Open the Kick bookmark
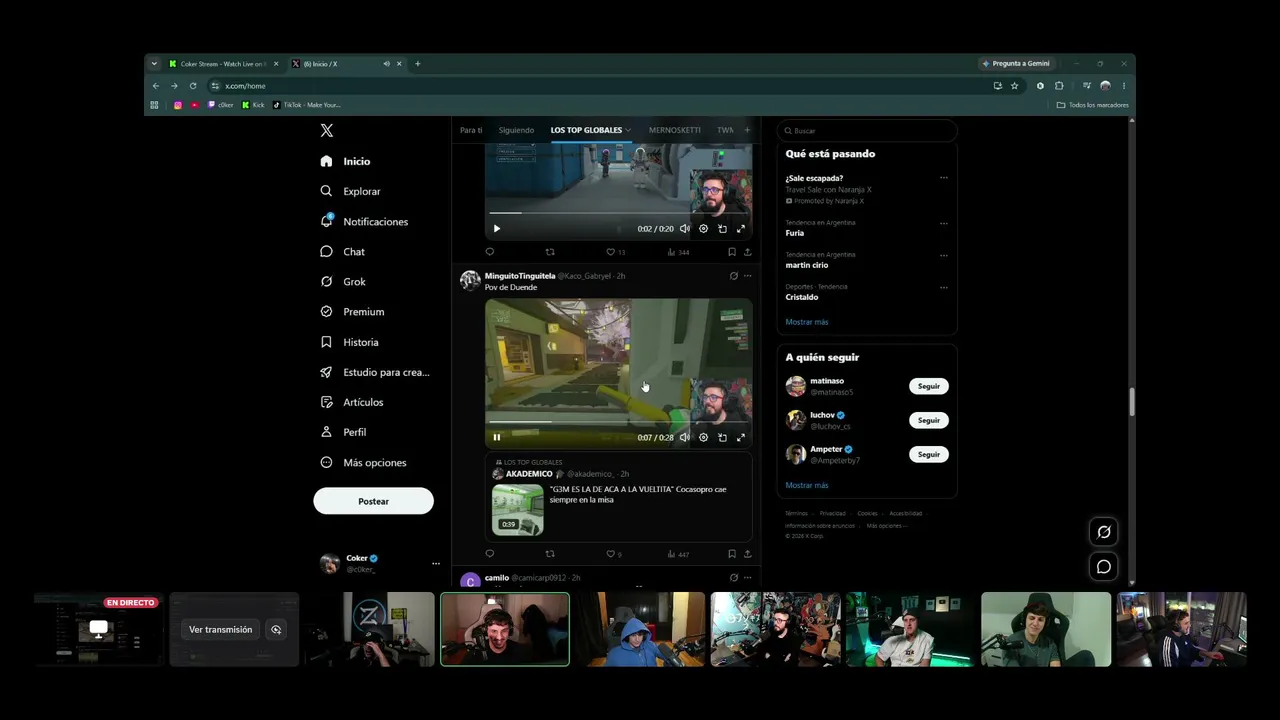Image resolution: width=1280 pixels, height=720 pixels. pos(253,105)
